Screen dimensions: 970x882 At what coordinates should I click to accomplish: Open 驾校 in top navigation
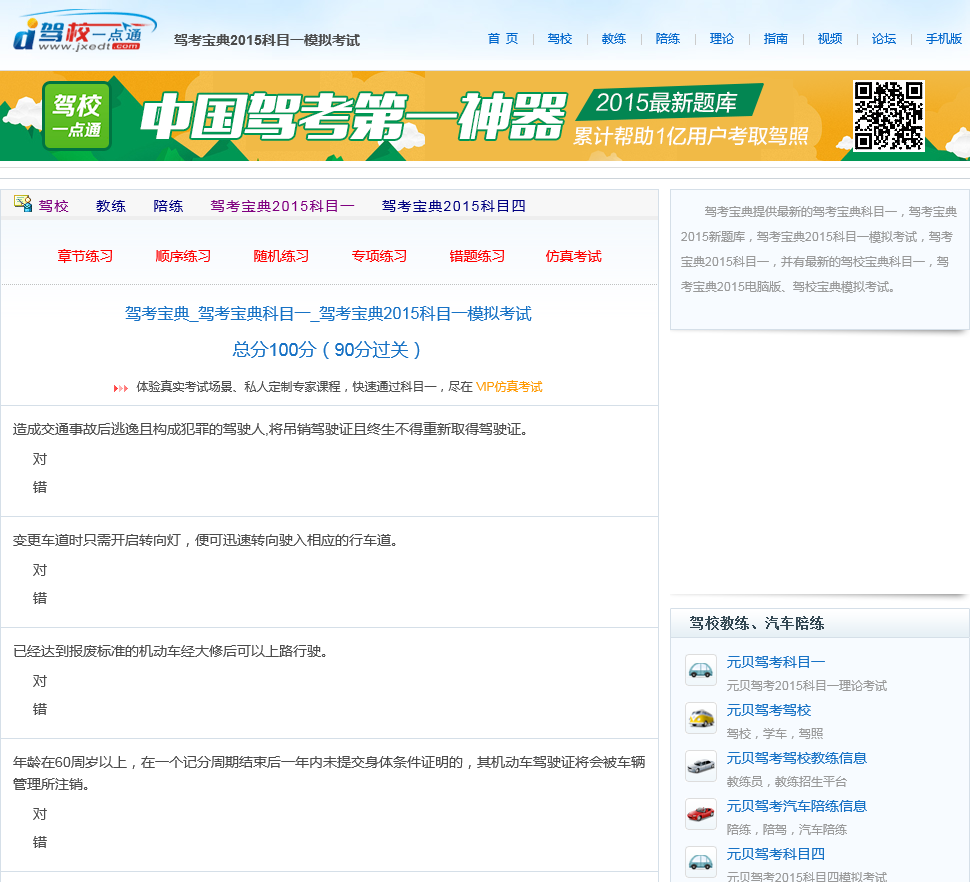(x=560, y=39)
